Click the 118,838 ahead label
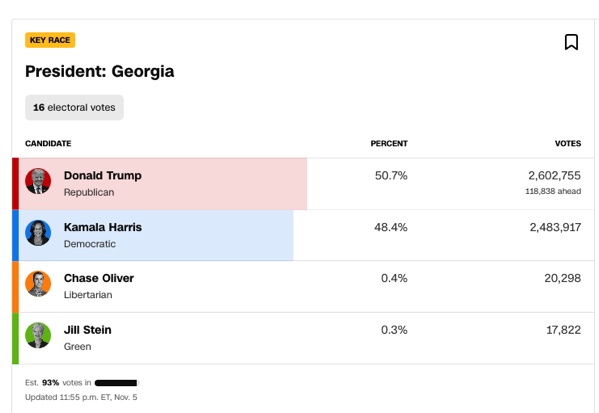This screenshot has width=599, height=413. [553, 191]
